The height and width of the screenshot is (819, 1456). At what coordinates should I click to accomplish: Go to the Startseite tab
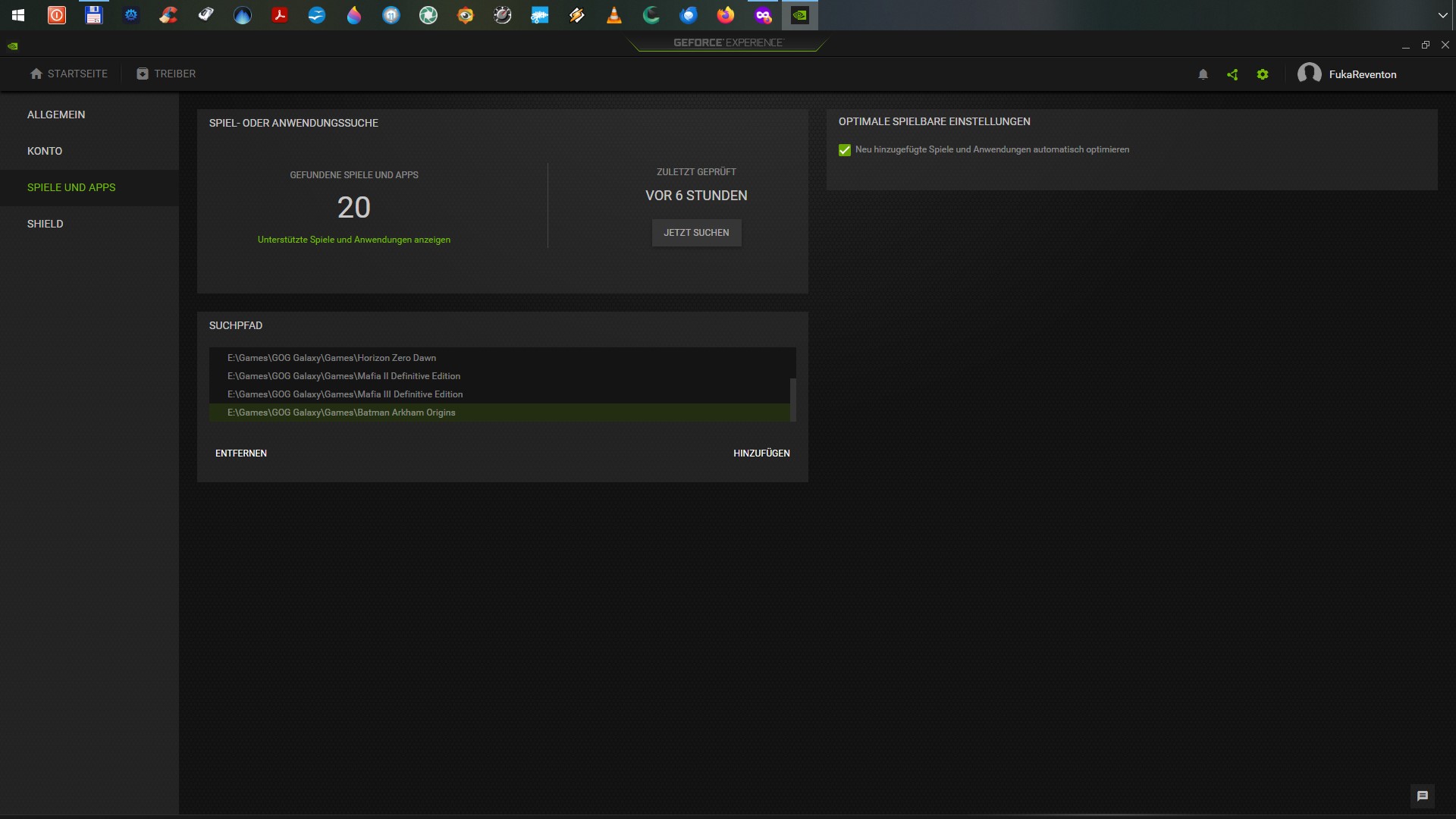coord(69,74)
